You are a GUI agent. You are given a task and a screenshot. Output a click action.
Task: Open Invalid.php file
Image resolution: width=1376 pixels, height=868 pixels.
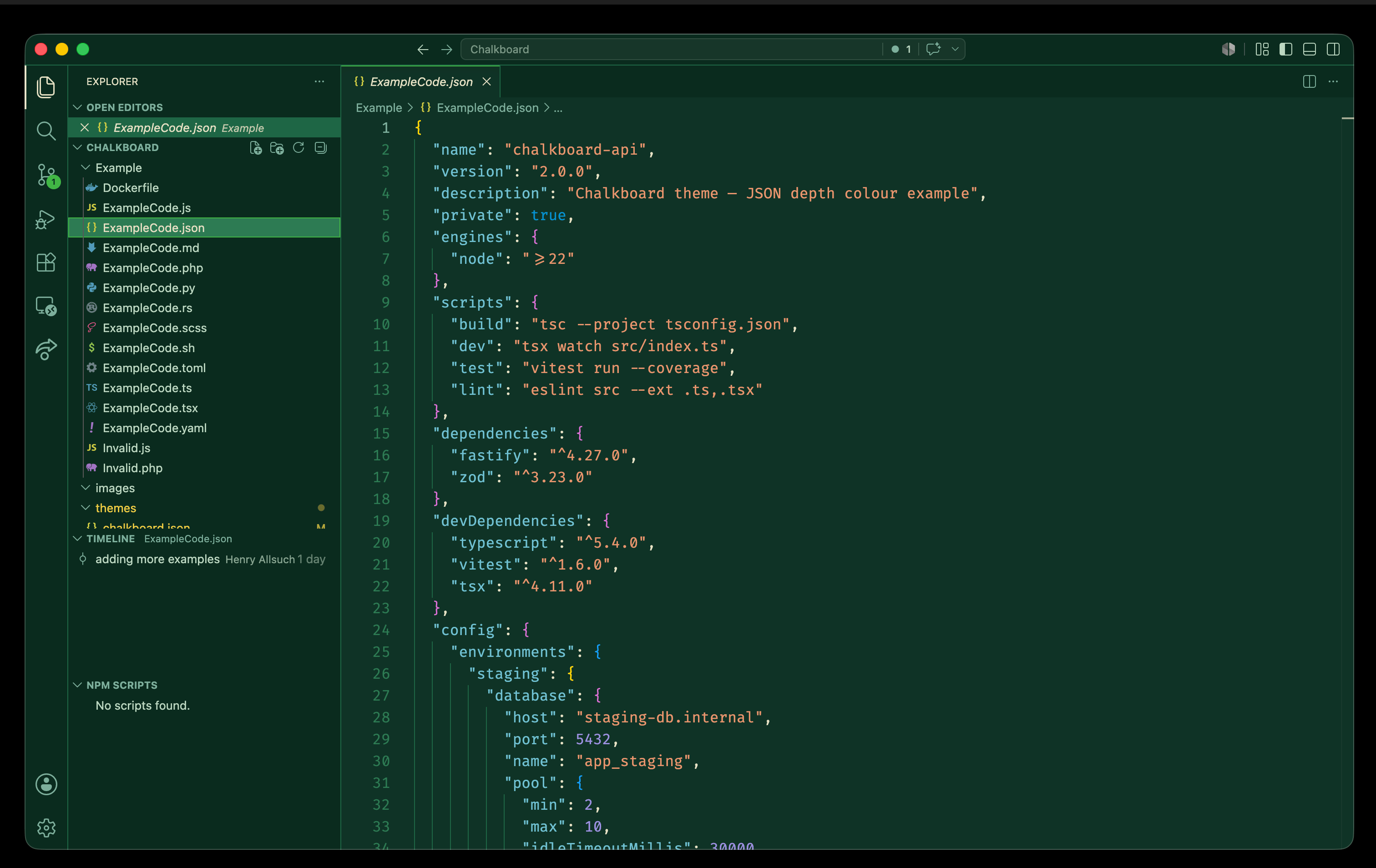(204, 467)
